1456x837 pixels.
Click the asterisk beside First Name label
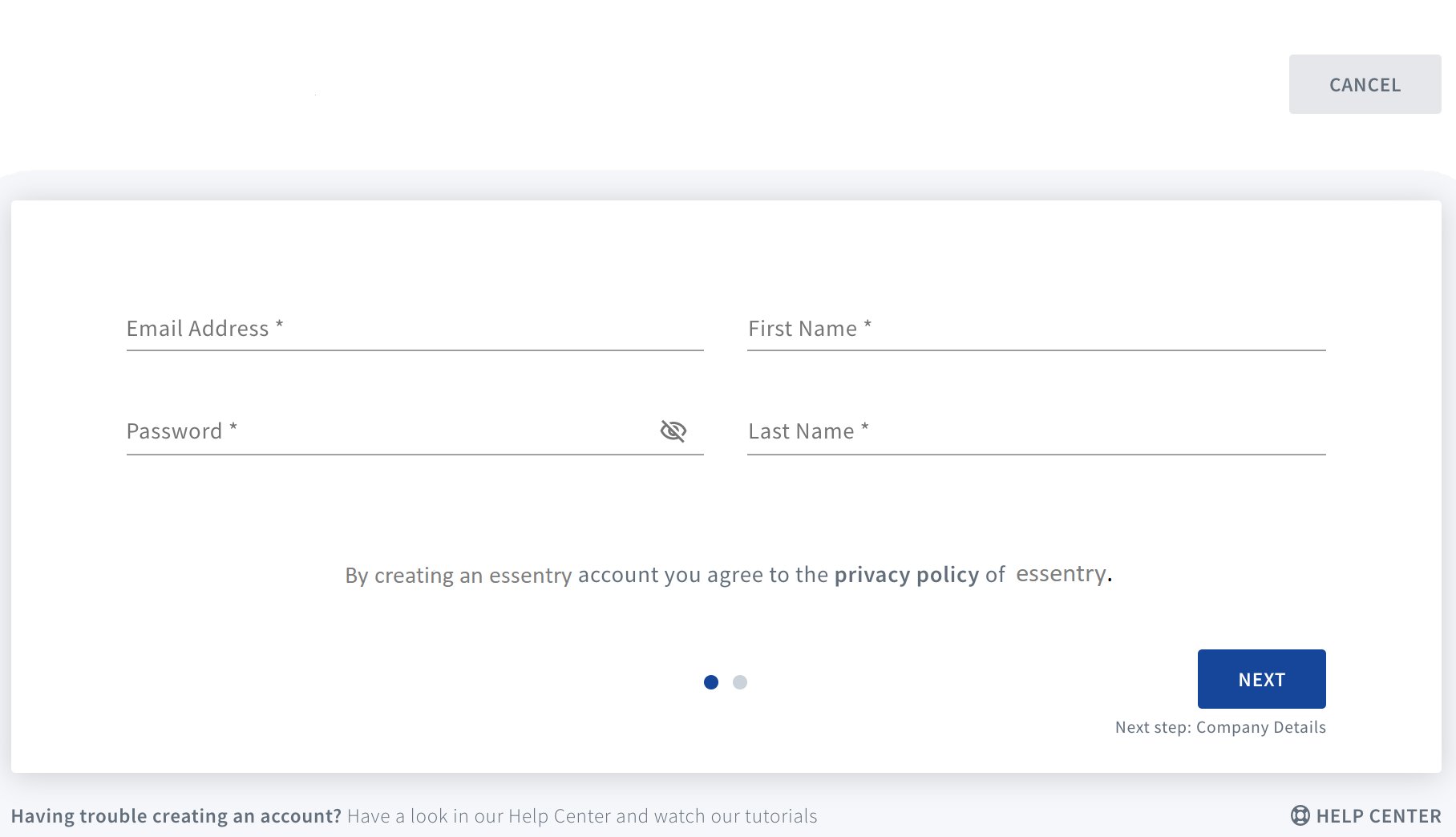click(868, 324)
